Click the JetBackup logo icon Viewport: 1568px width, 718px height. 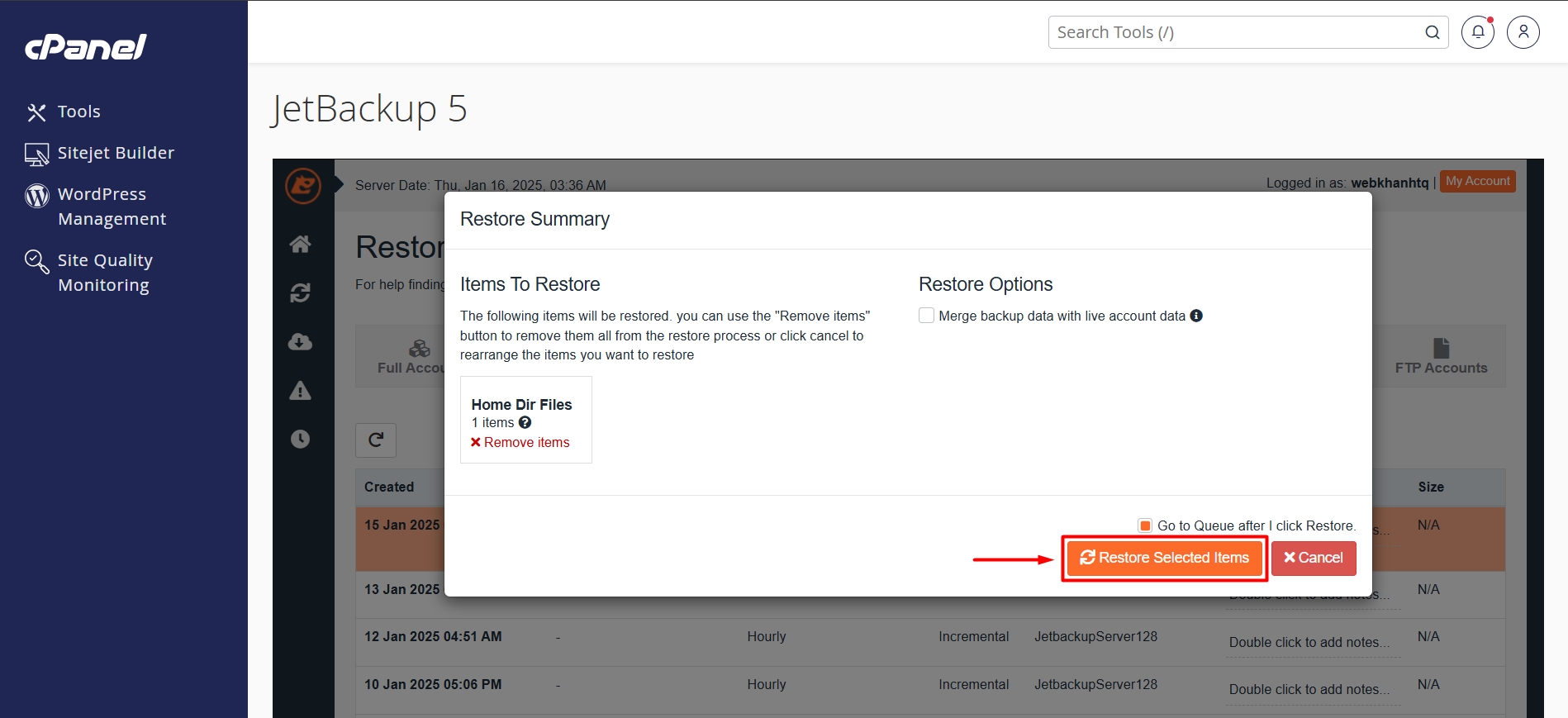click(302, 185)
